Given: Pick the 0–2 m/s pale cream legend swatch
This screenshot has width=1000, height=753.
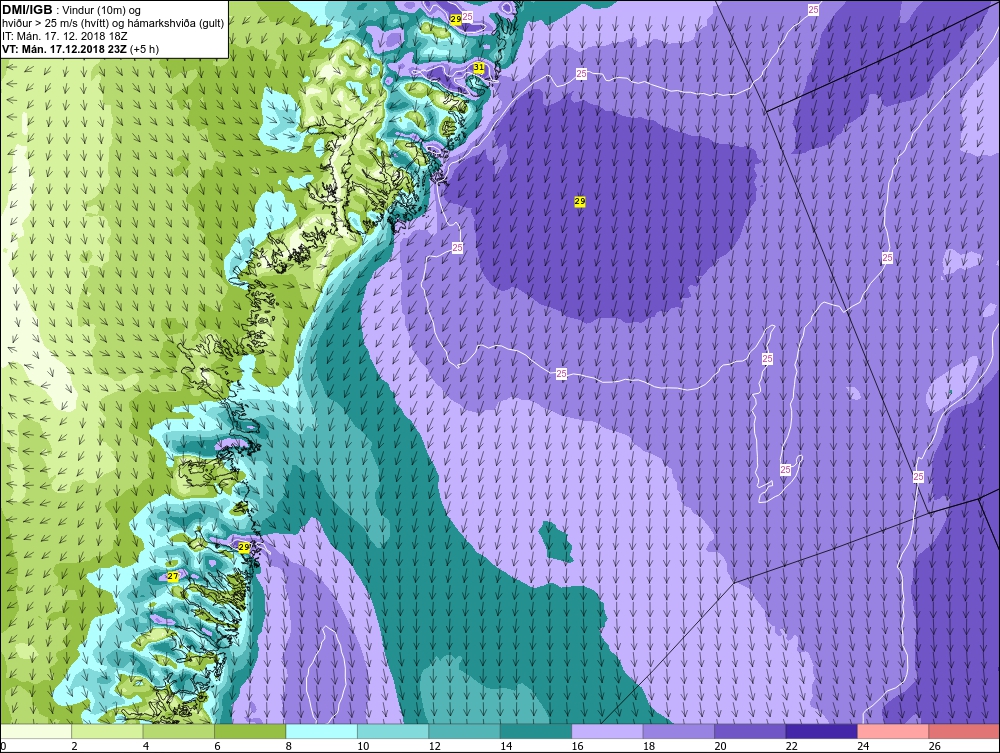Looking at the screenshot, I should [36, 731].
